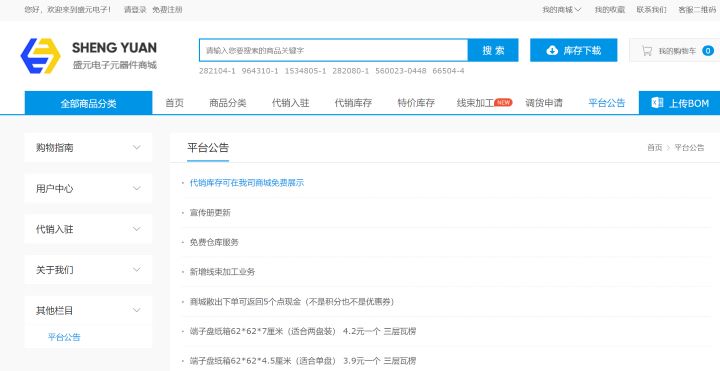This screenshot has height=371, width=720.
Task: Click the 库存下载 button
Action: tap(574, 50)
